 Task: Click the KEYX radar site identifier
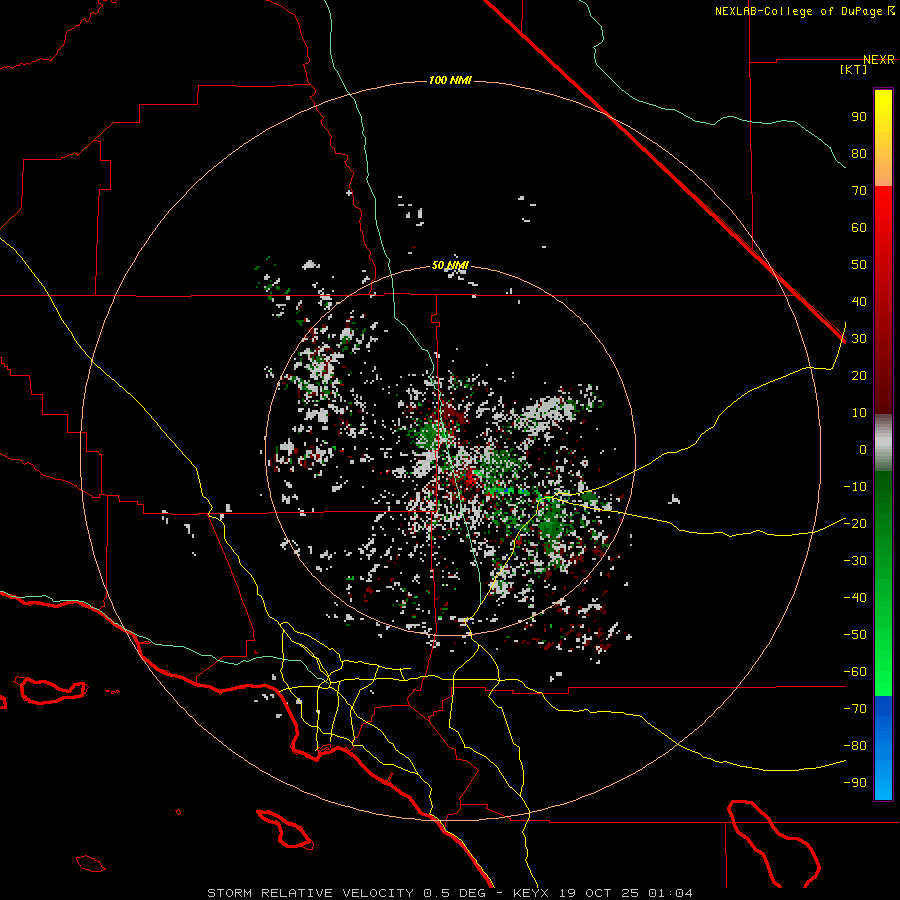coord(531,893)
